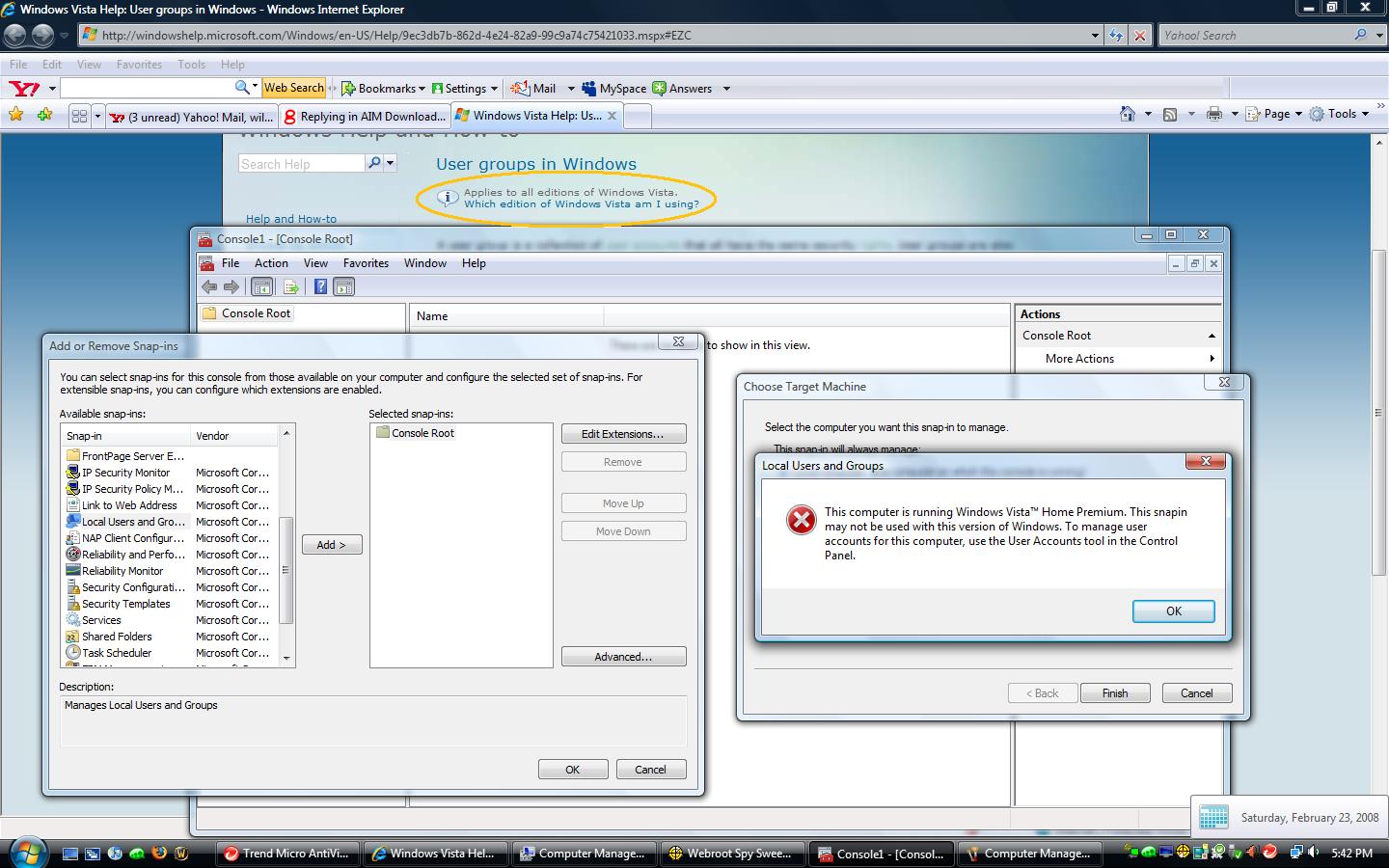Open the Settings dropdown in Yahoo toolbar
Image resolution: width=1389 pixels, height=868 pixels.
click(x=464, y=88)
